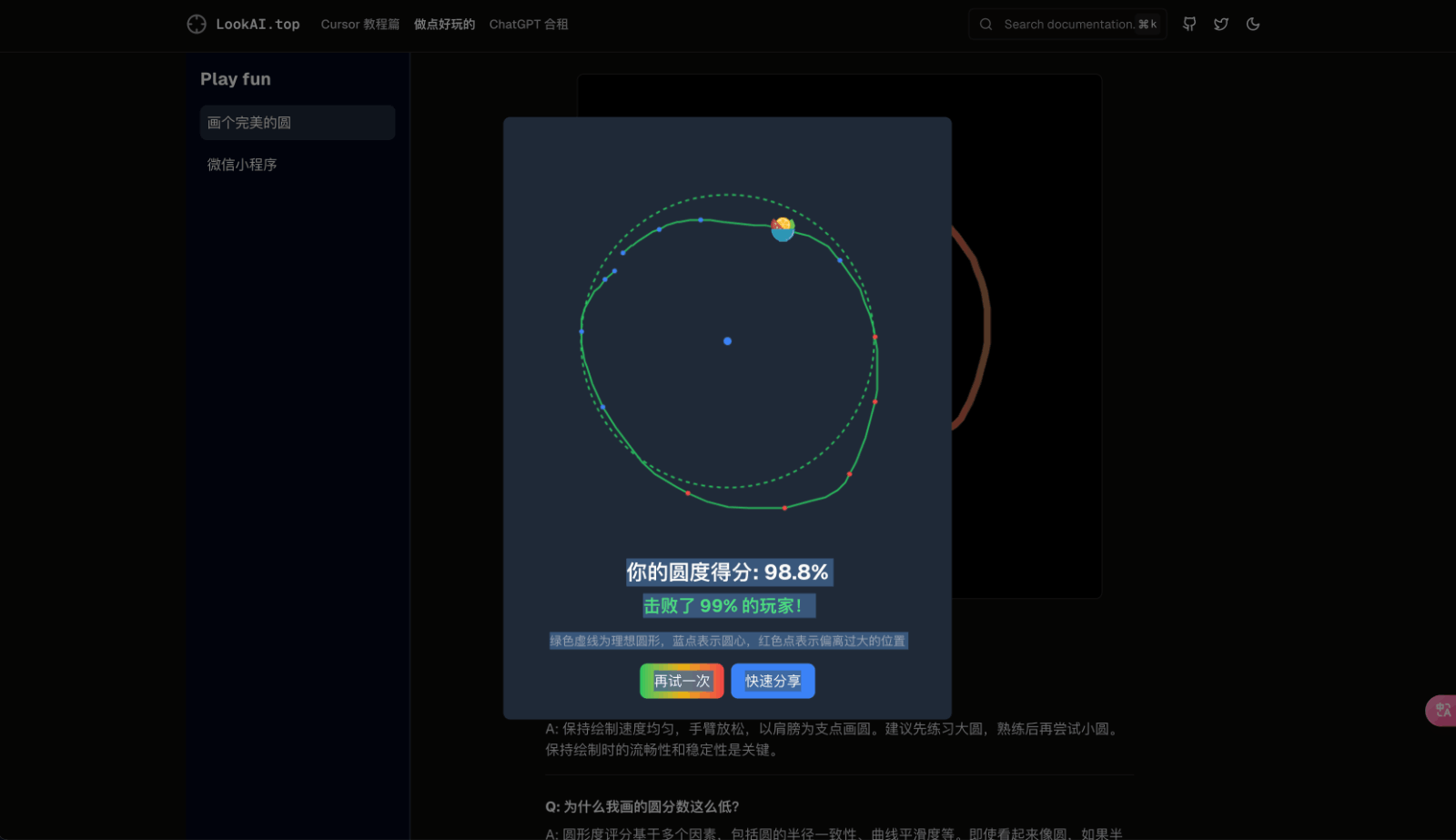The height and width of the screenshot is (840, 1456).
Task: Open the Twitter bird icon link
Action: tap(1221, 25)
